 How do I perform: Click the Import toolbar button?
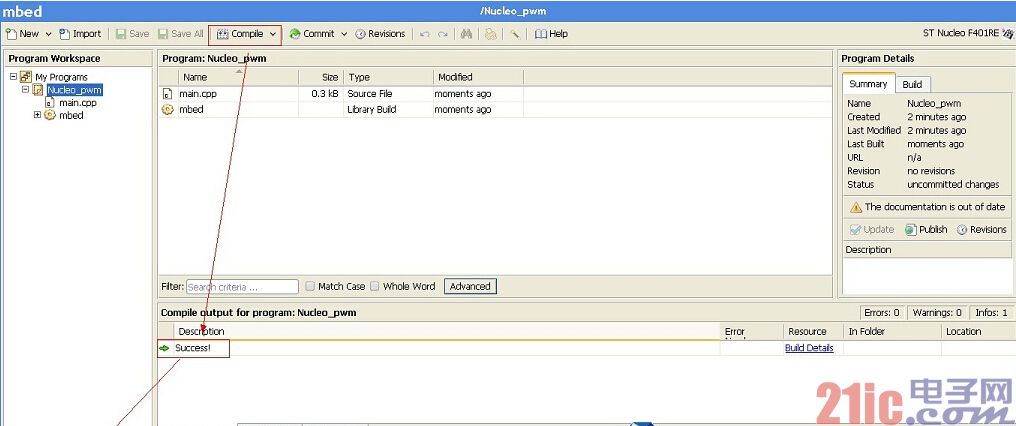click(x=80, y=34)
